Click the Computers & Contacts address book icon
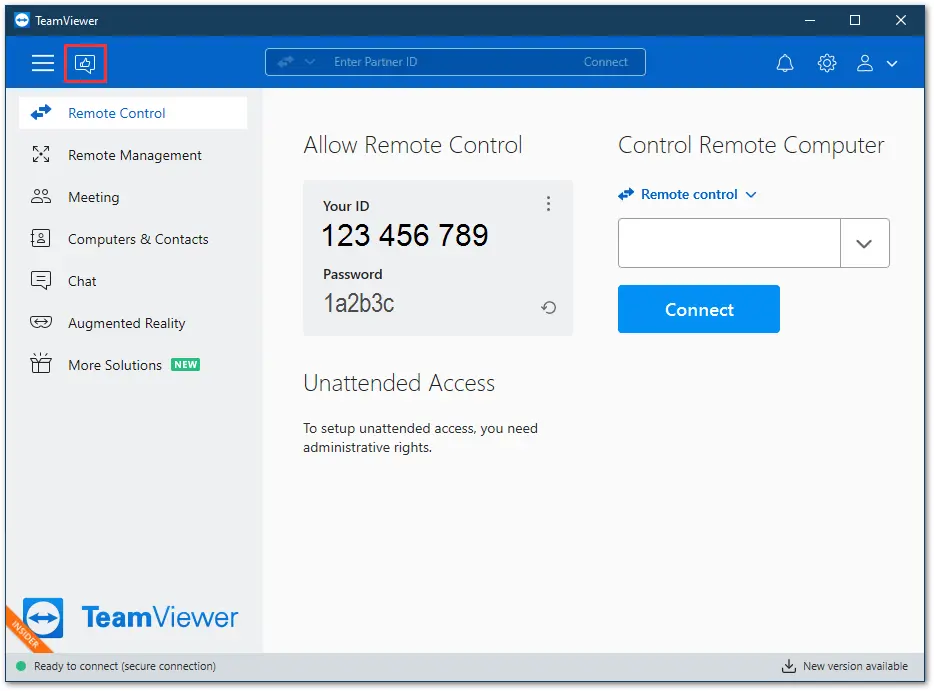Image resolution: width=934 pixels, height=691 pixels. [41, 238]
